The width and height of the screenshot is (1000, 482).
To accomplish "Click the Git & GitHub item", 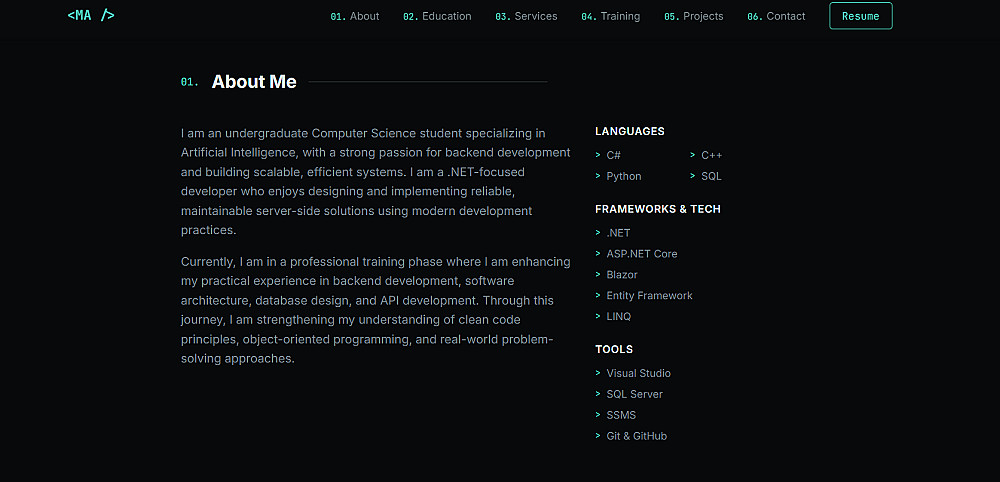I will coord(636,436).
